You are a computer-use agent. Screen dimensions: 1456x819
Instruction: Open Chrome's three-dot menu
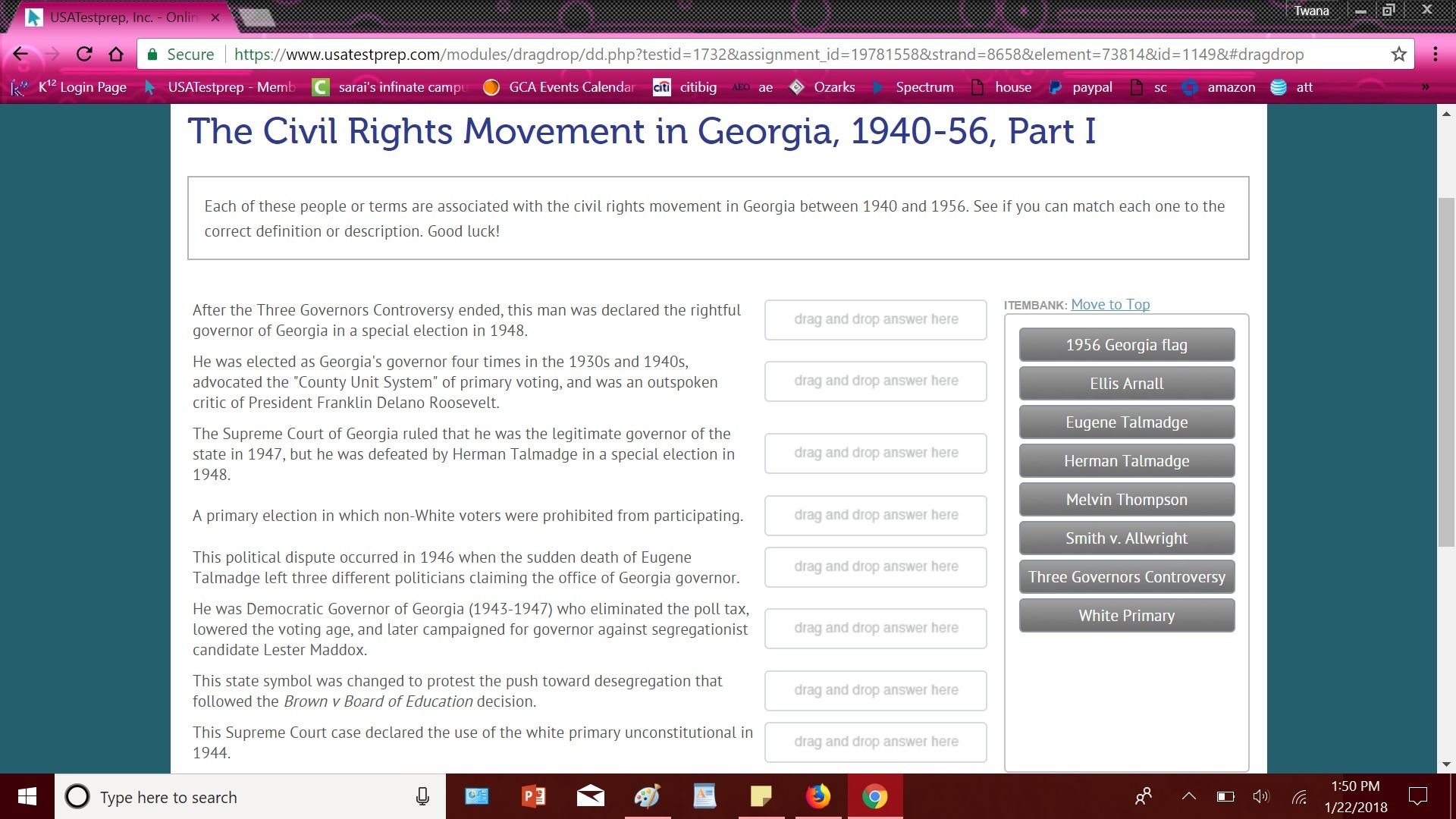[1435, 54]
